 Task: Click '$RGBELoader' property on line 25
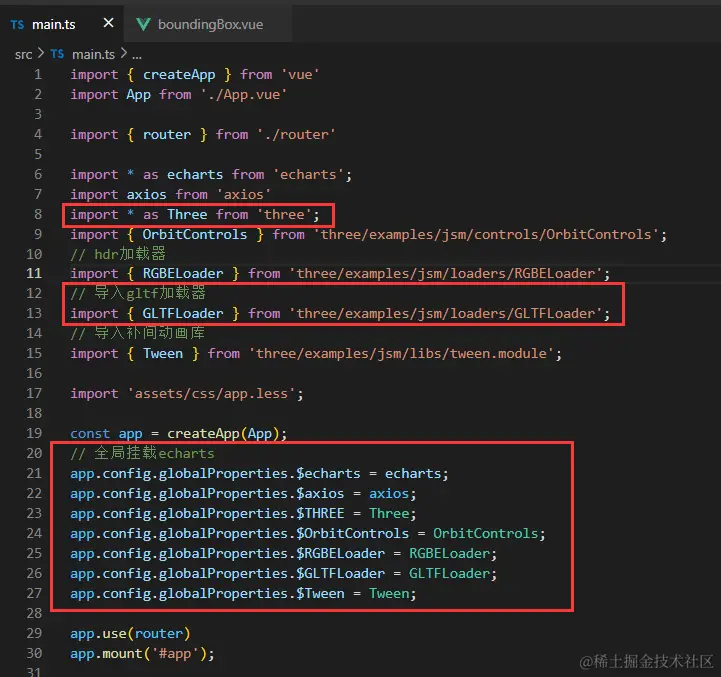click(340, 554)
